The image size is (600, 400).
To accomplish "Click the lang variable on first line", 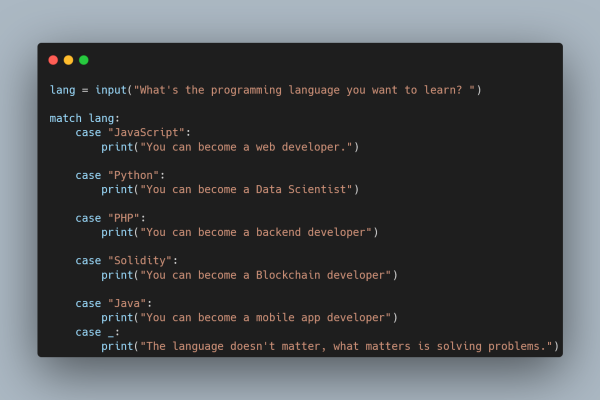I will click(x=62, y=90).
